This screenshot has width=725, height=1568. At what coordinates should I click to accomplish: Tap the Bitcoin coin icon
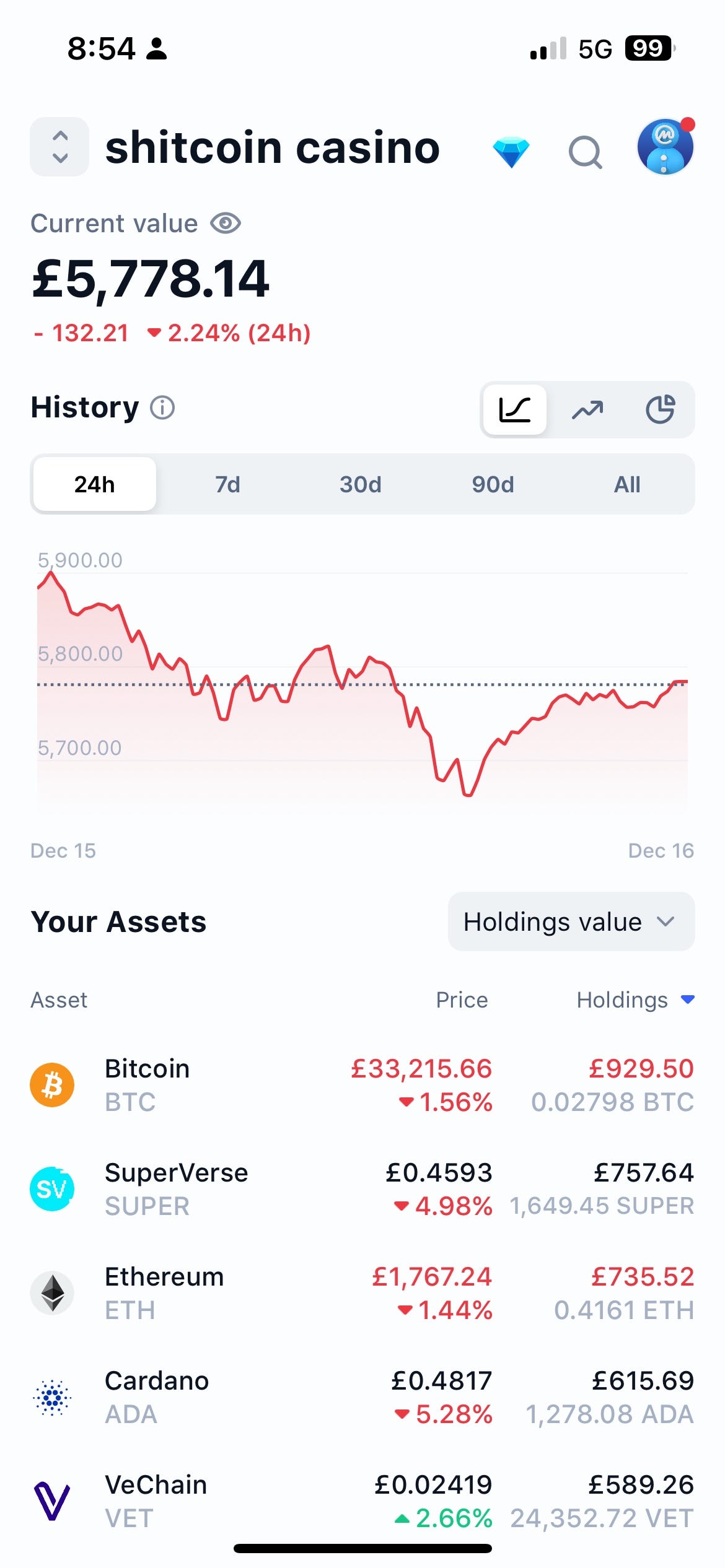tap(52, 1085)
